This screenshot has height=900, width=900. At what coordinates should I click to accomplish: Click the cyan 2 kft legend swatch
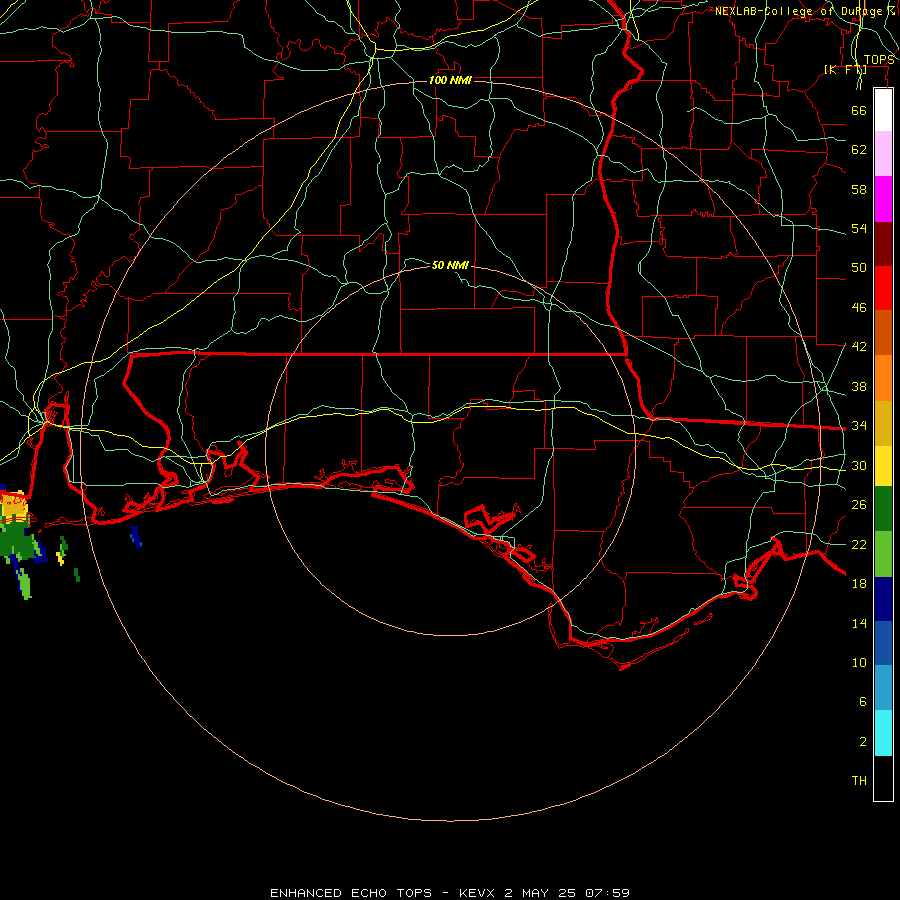(x=883, y=733)
